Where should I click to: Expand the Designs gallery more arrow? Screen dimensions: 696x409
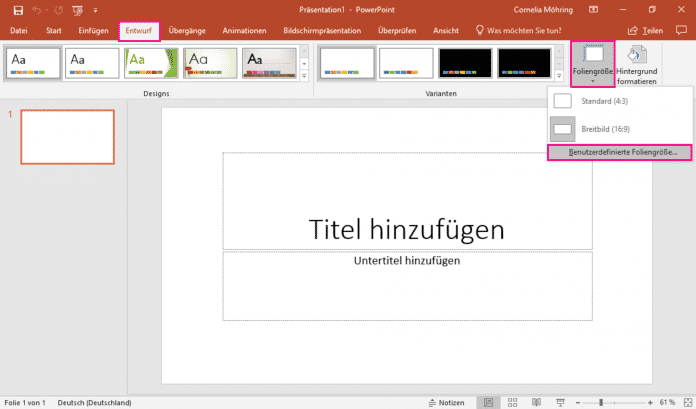point(304,76)
